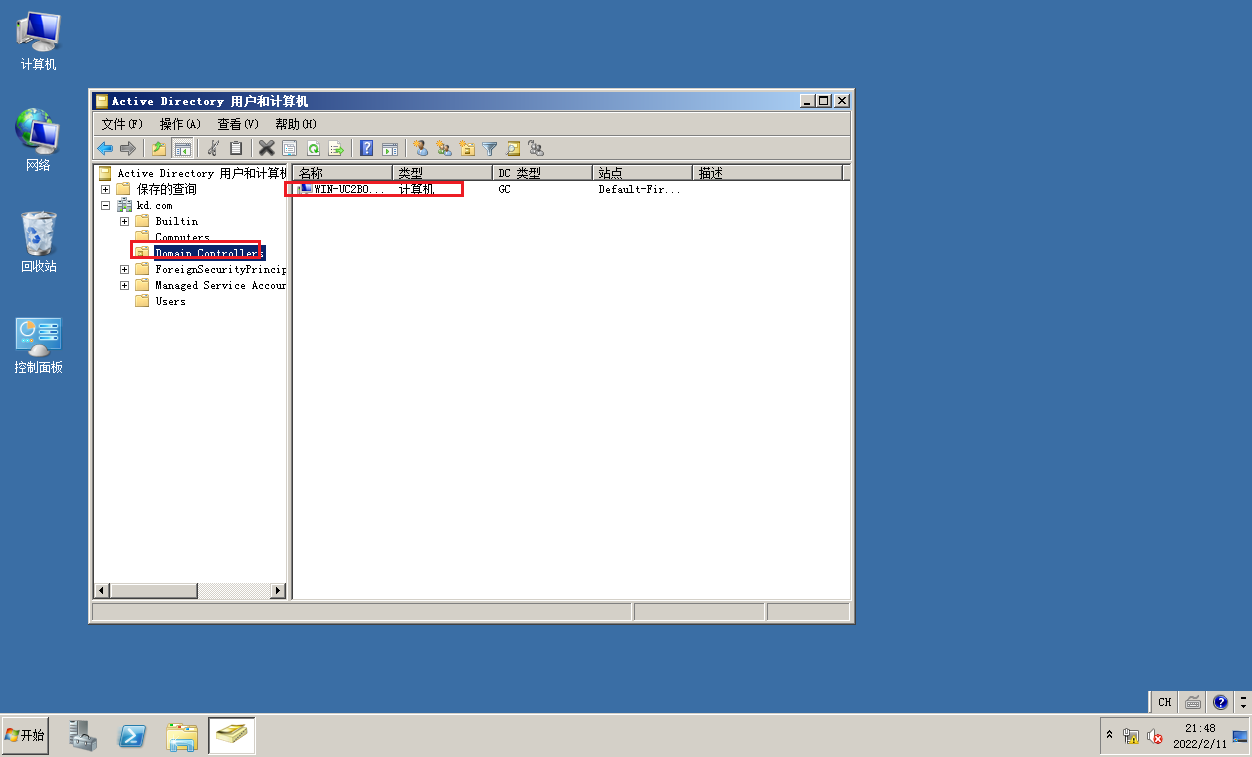Toggle the Show/Hide action pane icon
The image size is (1252, 757).
tap(390, 148)
